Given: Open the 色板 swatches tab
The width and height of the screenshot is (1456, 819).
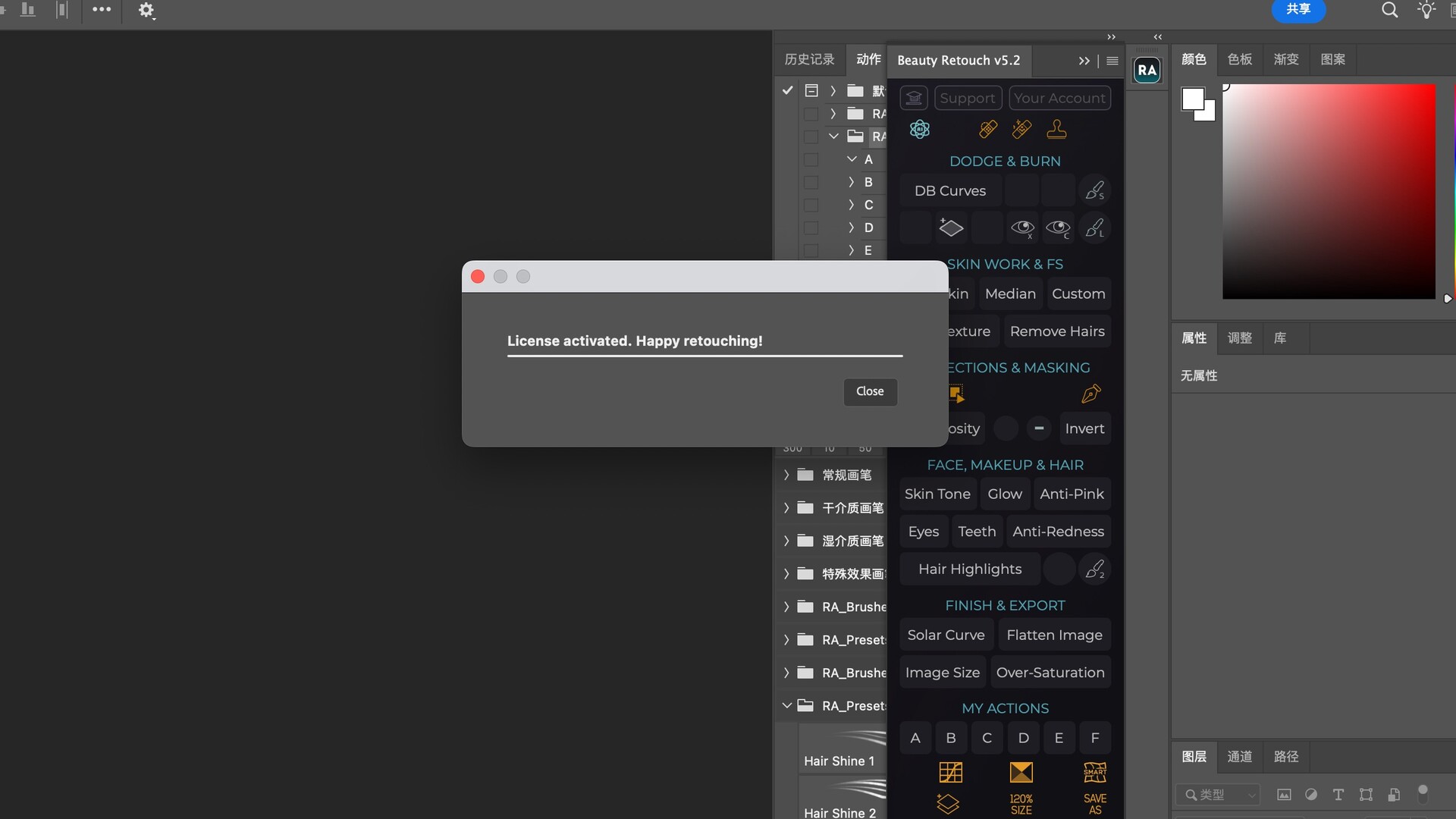Looking at the screenshot, I should click(x=1239, y=59).
